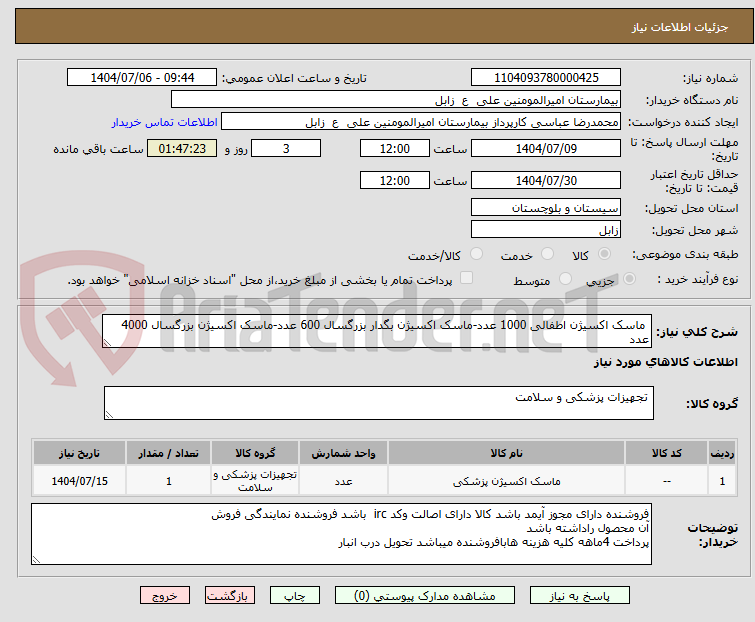The height and width of the screenshot is (622, 755).
Task: Click the تعداد / مقدار column header
Action: pos(169,453)
